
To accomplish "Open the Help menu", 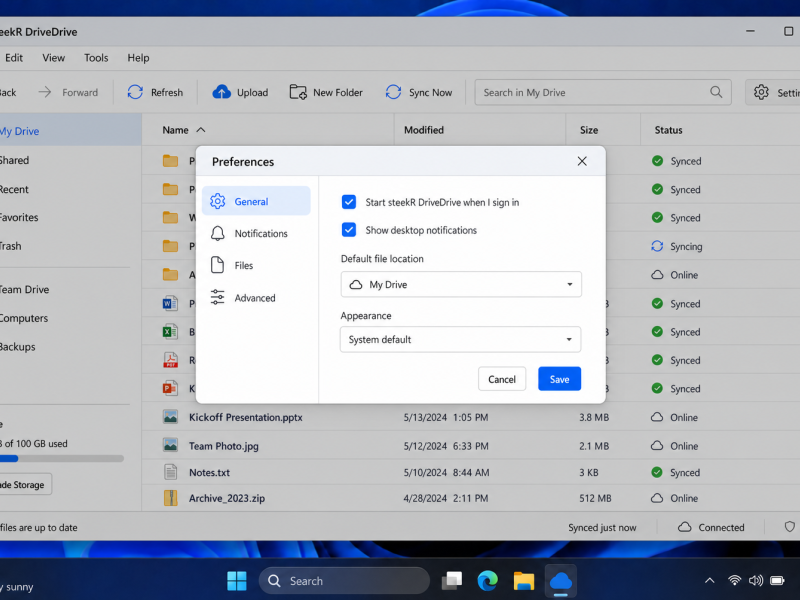I will (138, 58).
